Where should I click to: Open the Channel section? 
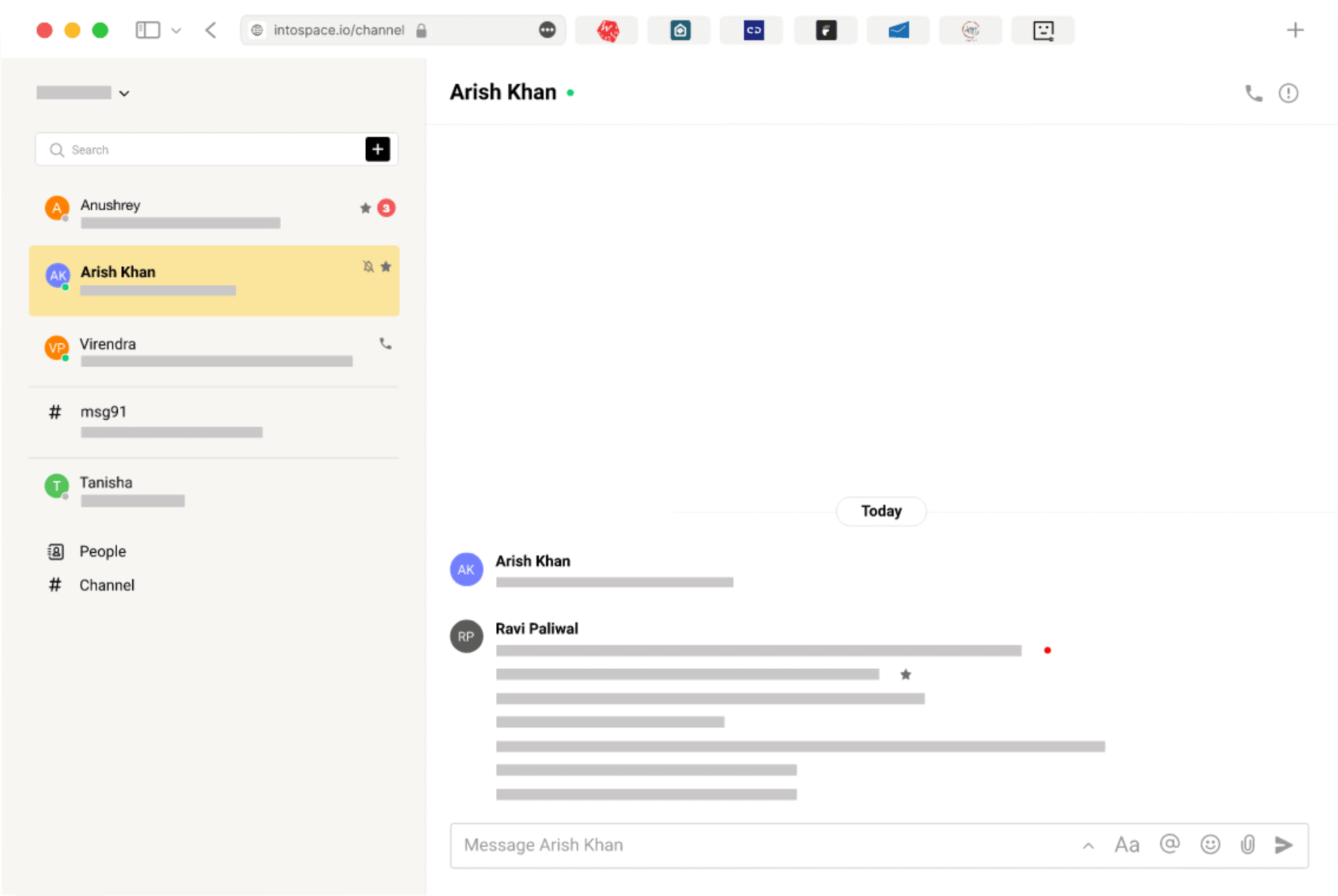coord(106,585)
